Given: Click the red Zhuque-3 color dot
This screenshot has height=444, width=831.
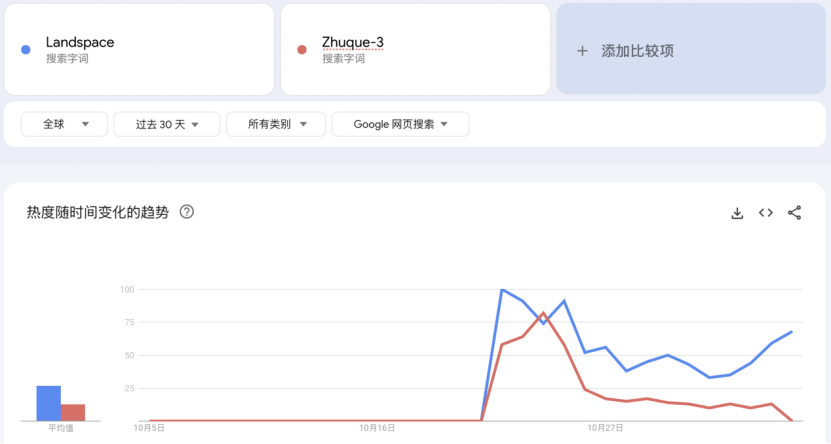Looking at the screenshot, I should [x=302, y=50].
